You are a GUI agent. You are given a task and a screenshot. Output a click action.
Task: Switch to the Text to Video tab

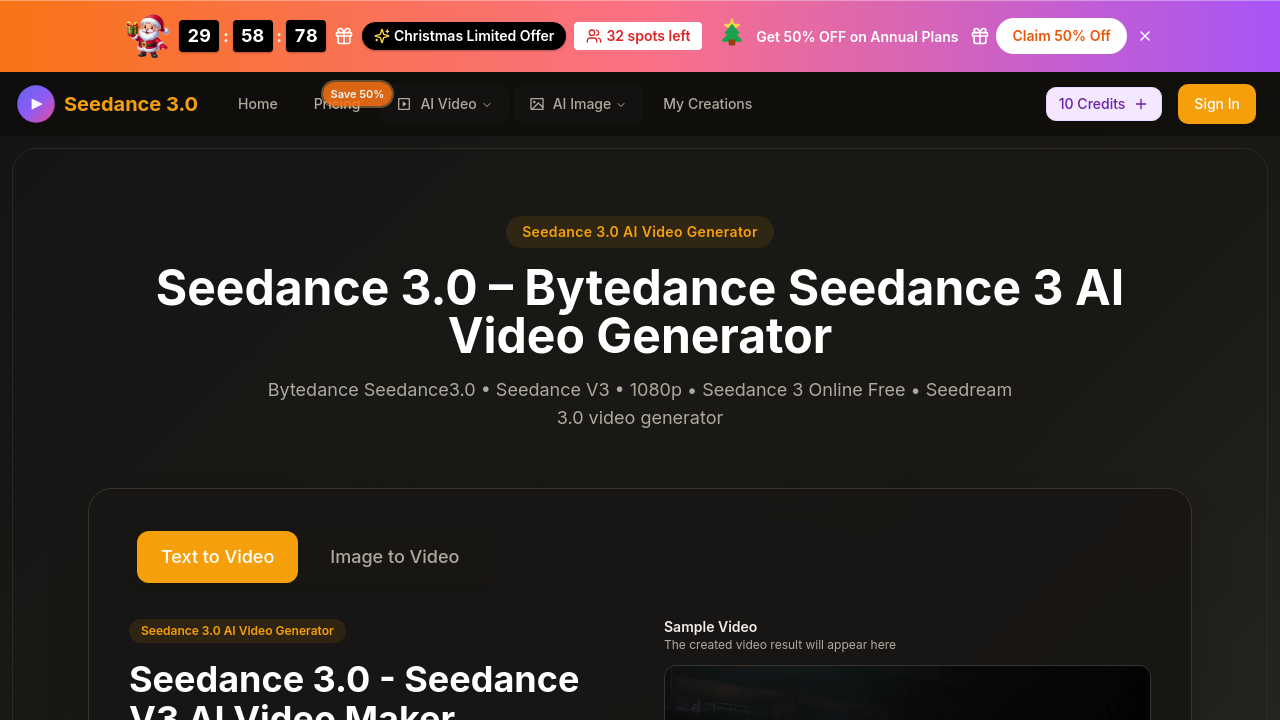coord(217,557)
